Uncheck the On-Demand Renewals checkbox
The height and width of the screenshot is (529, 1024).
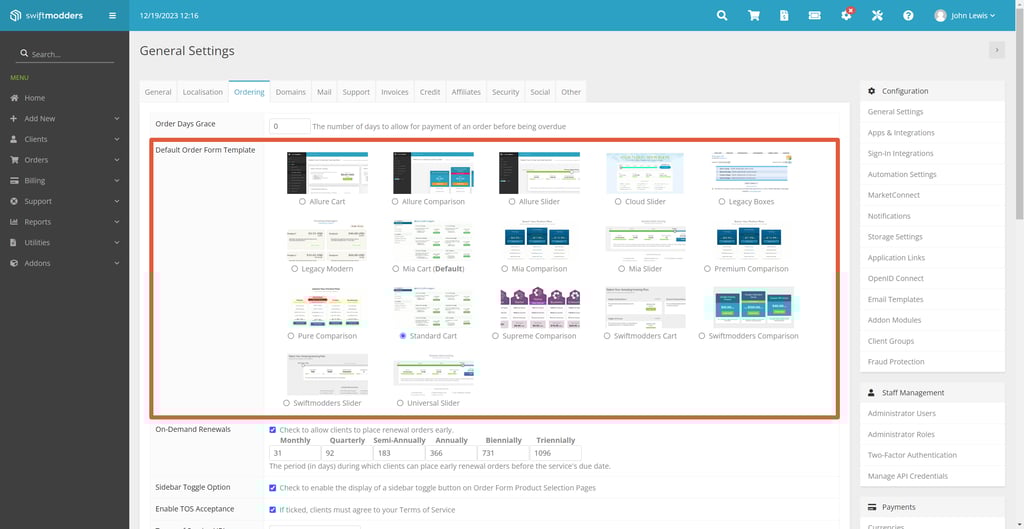coord(273,430)
